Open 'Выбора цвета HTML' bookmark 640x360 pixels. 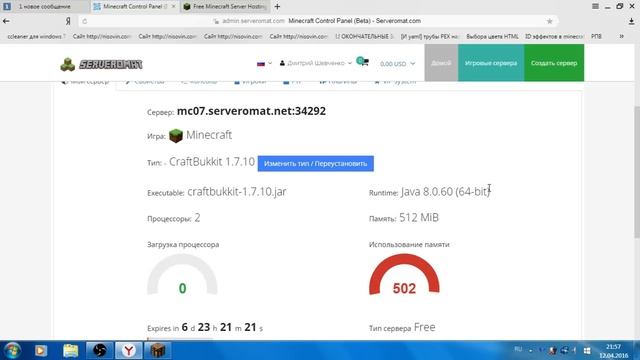tap(492, 36)
